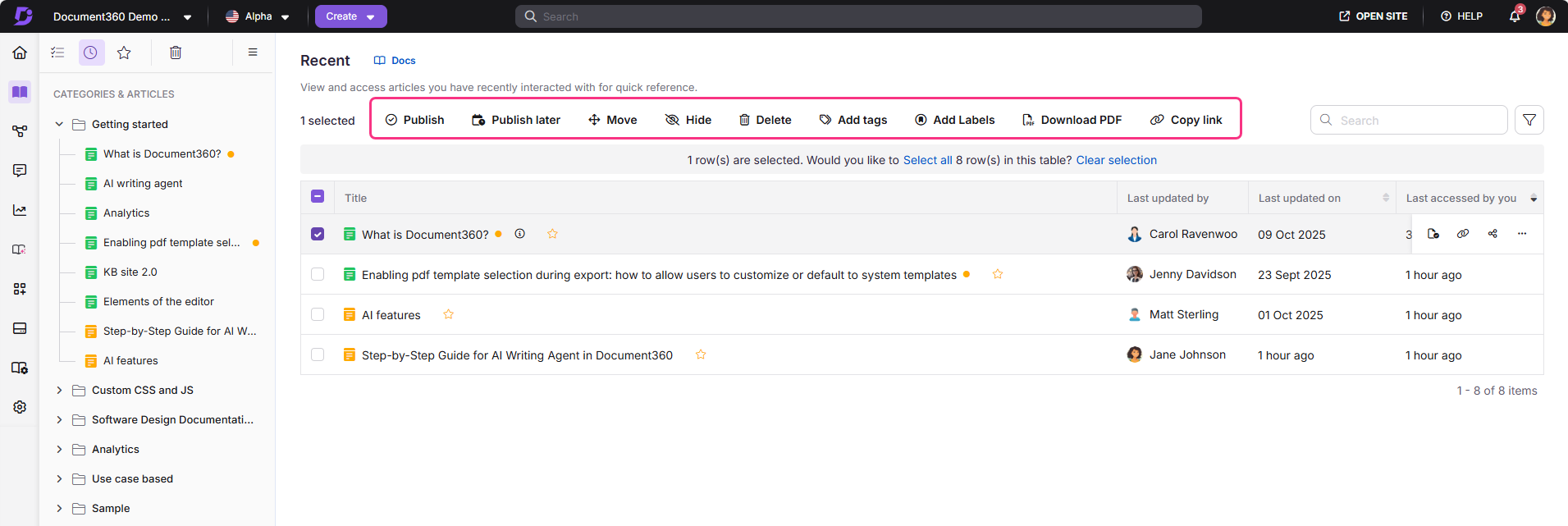Focus the global search field at top
Image resolution: width=1568 pixels, height=526 pixels.
point(858,16)
